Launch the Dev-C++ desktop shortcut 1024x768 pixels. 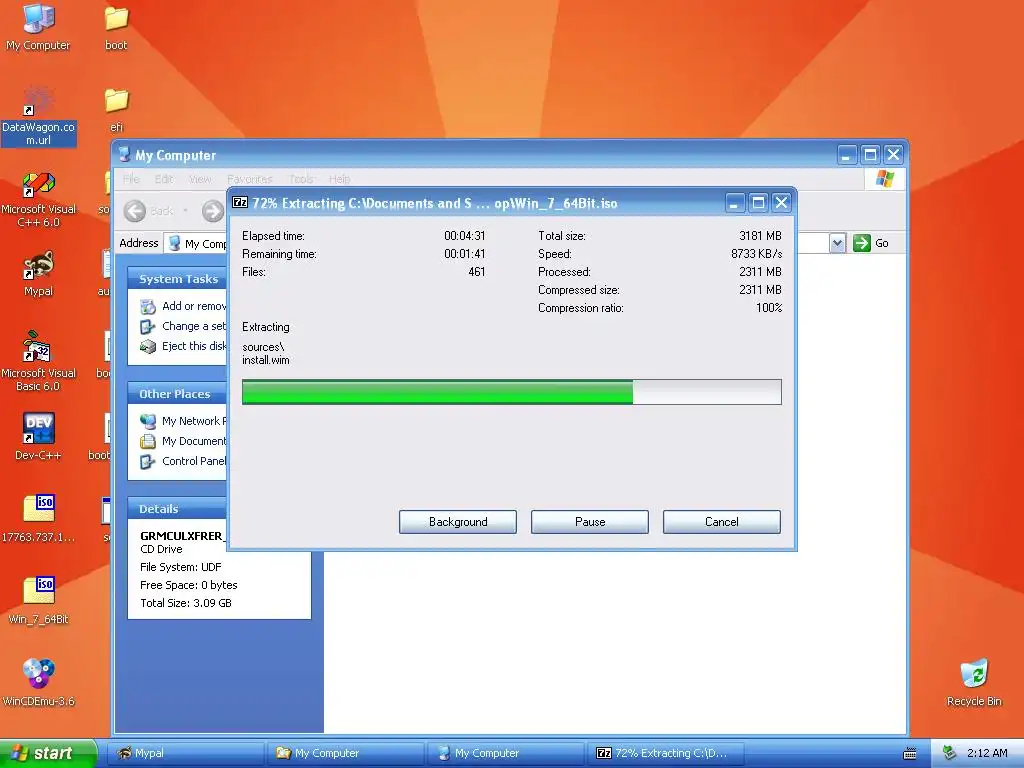(x=39, y=436)
